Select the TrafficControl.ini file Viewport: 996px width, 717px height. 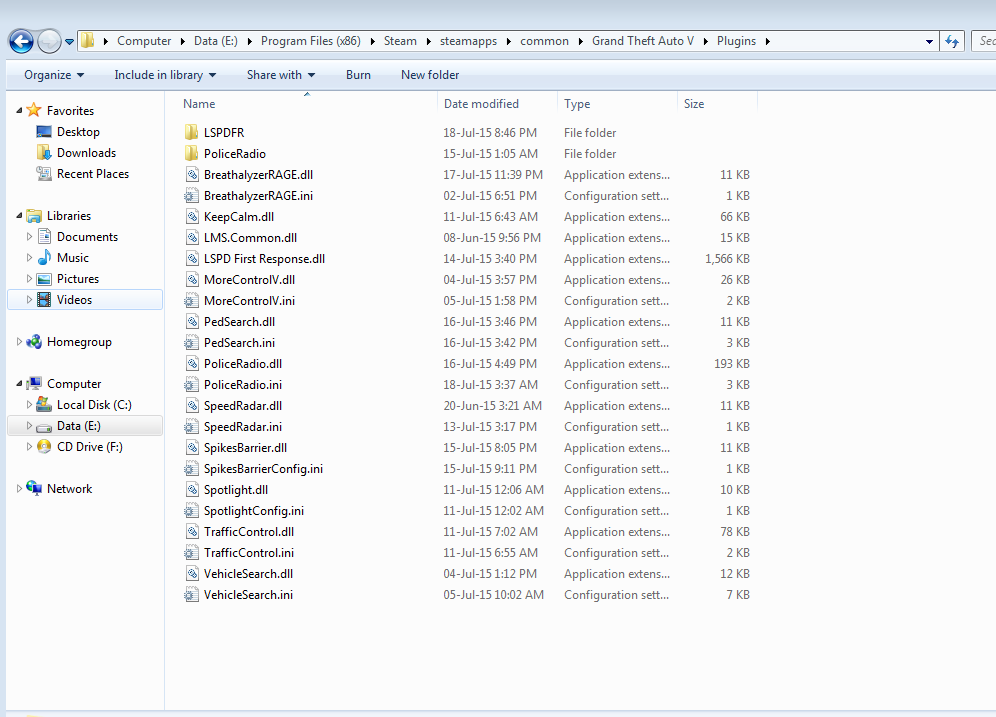[x=249, y=553]
